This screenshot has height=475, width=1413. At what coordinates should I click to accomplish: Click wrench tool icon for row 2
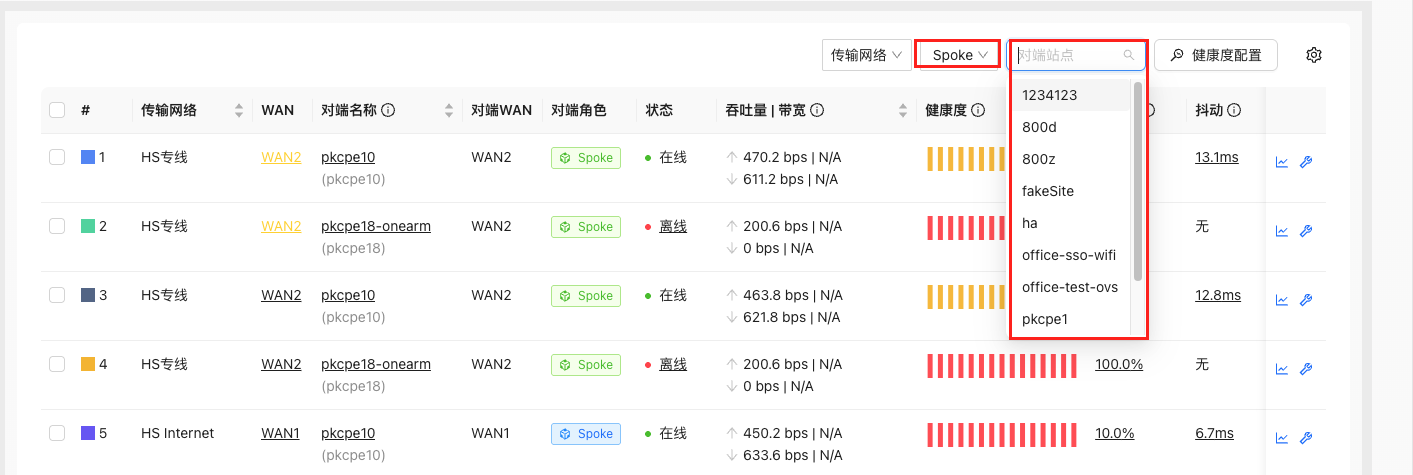click(x=1305, y=231)
